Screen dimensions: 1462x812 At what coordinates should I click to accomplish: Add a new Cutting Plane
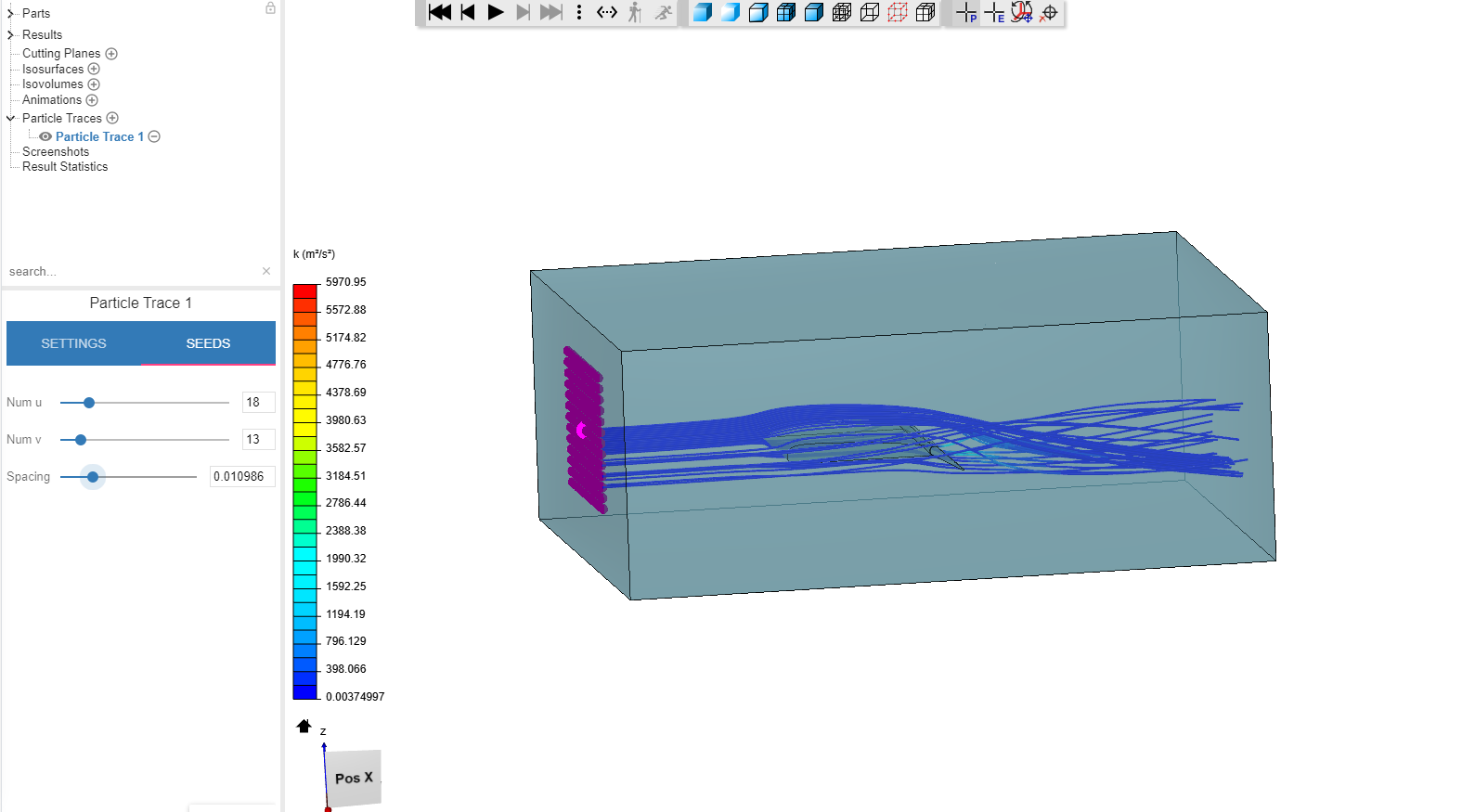click(x=111, y=54)
